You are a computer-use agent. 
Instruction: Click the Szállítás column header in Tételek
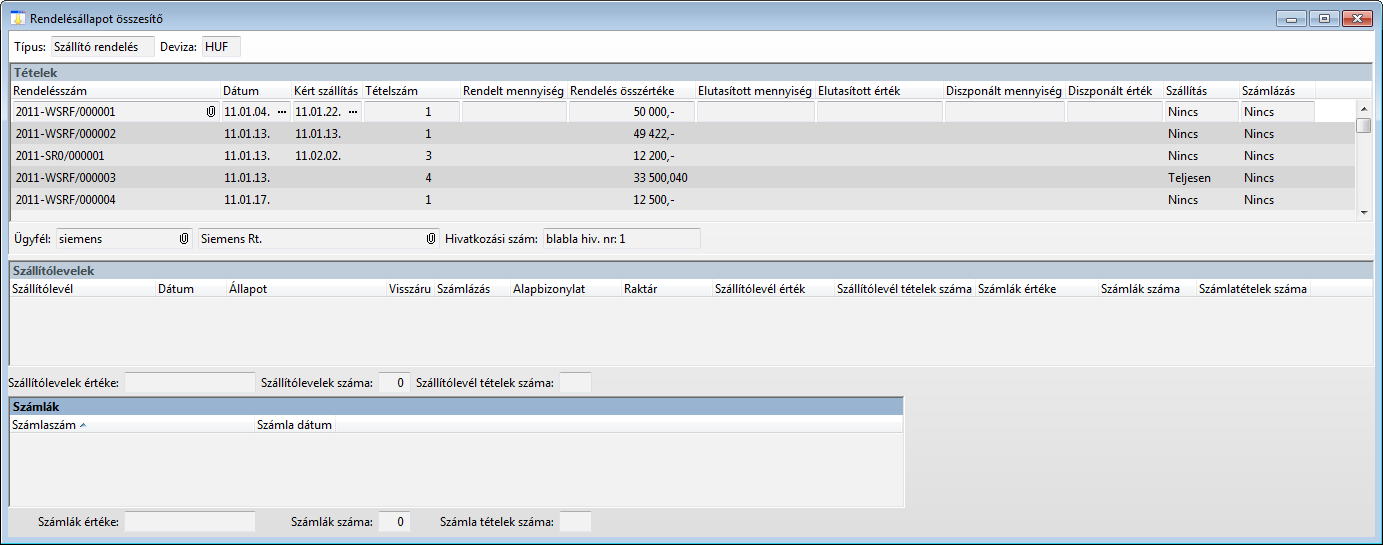tap(1201, 91)
